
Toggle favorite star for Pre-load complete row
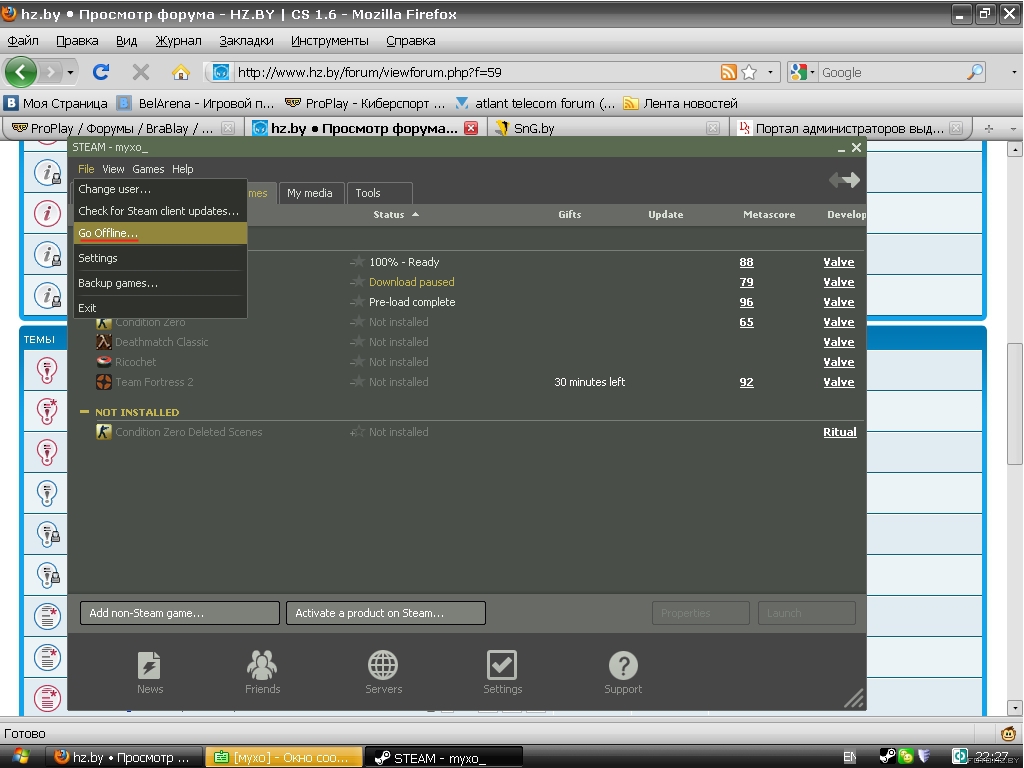click(x=357, y=302)
